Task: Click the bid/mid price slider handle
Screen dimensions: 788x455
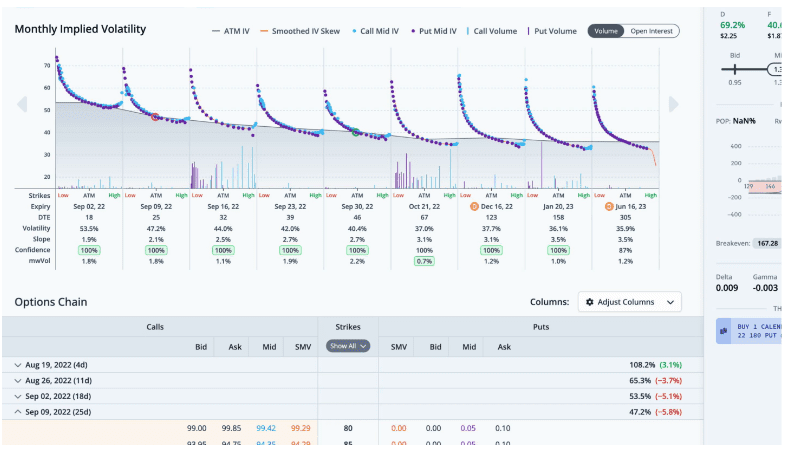Action: tap(735, 69)
